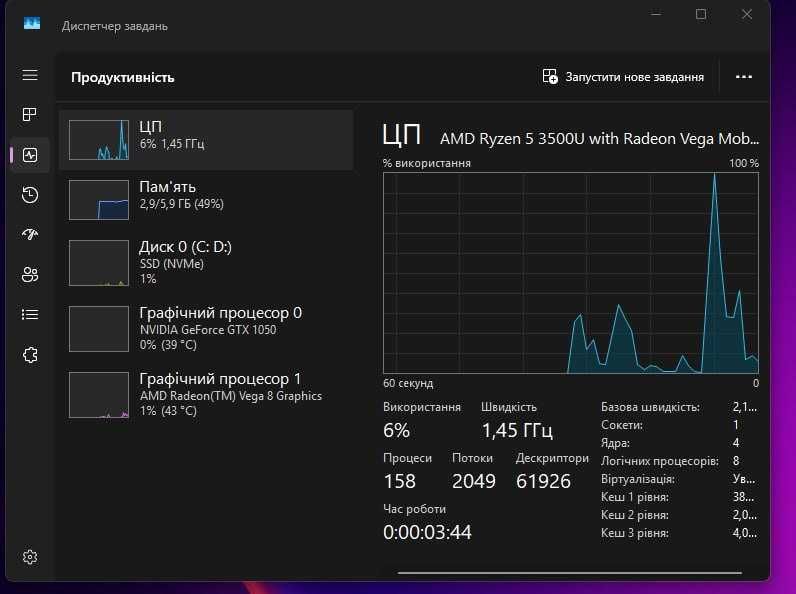796x594 pixels.
Task: Close the Task Manager window
Action: pyautogui.click(x=747, y=14)
